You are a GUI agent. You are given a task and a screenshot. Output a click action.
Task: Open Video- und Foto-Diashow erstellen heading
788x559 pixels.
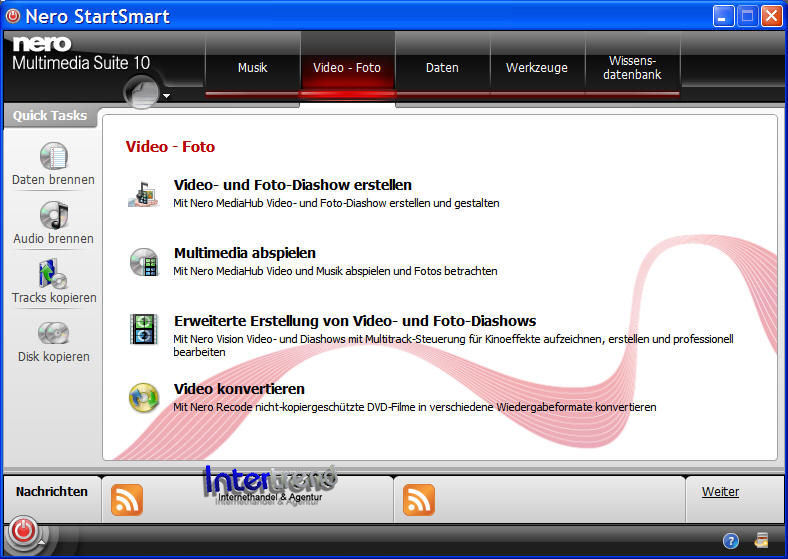click(x=292, y=185)
